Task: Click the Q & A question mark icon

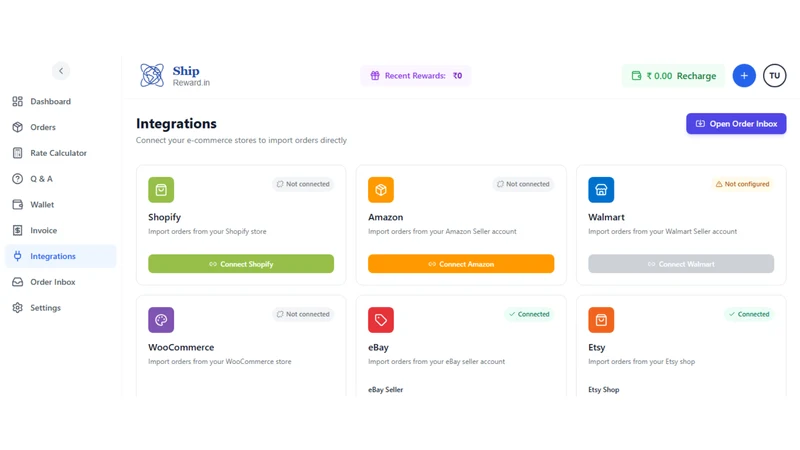Action: (17, 179)
